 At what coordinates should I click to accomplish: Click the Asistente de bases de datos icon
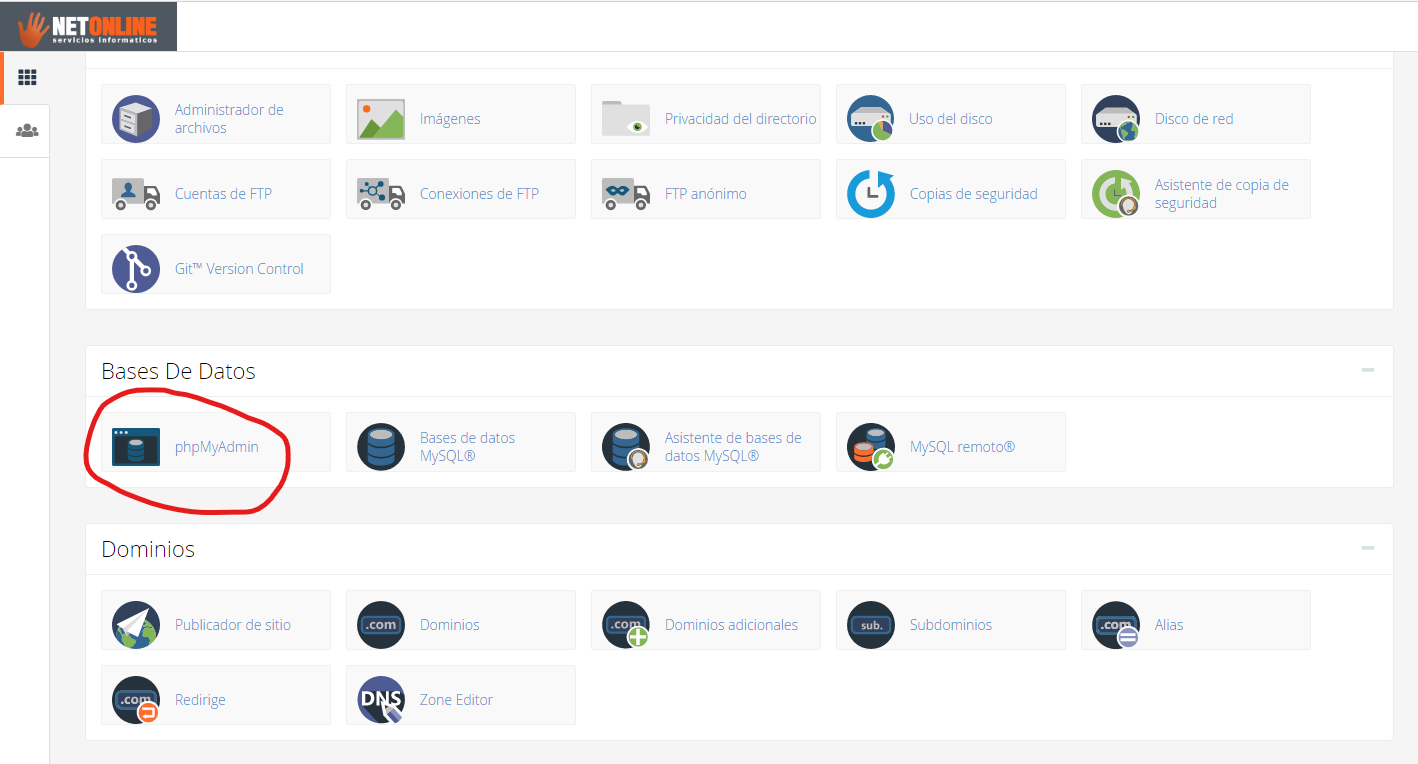[x=626, y=447]
